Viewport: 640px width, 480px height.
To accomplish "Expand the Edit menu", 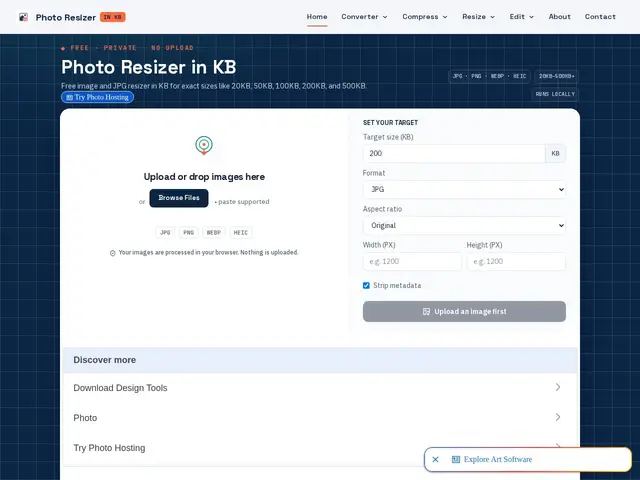I will pos(521,17).
